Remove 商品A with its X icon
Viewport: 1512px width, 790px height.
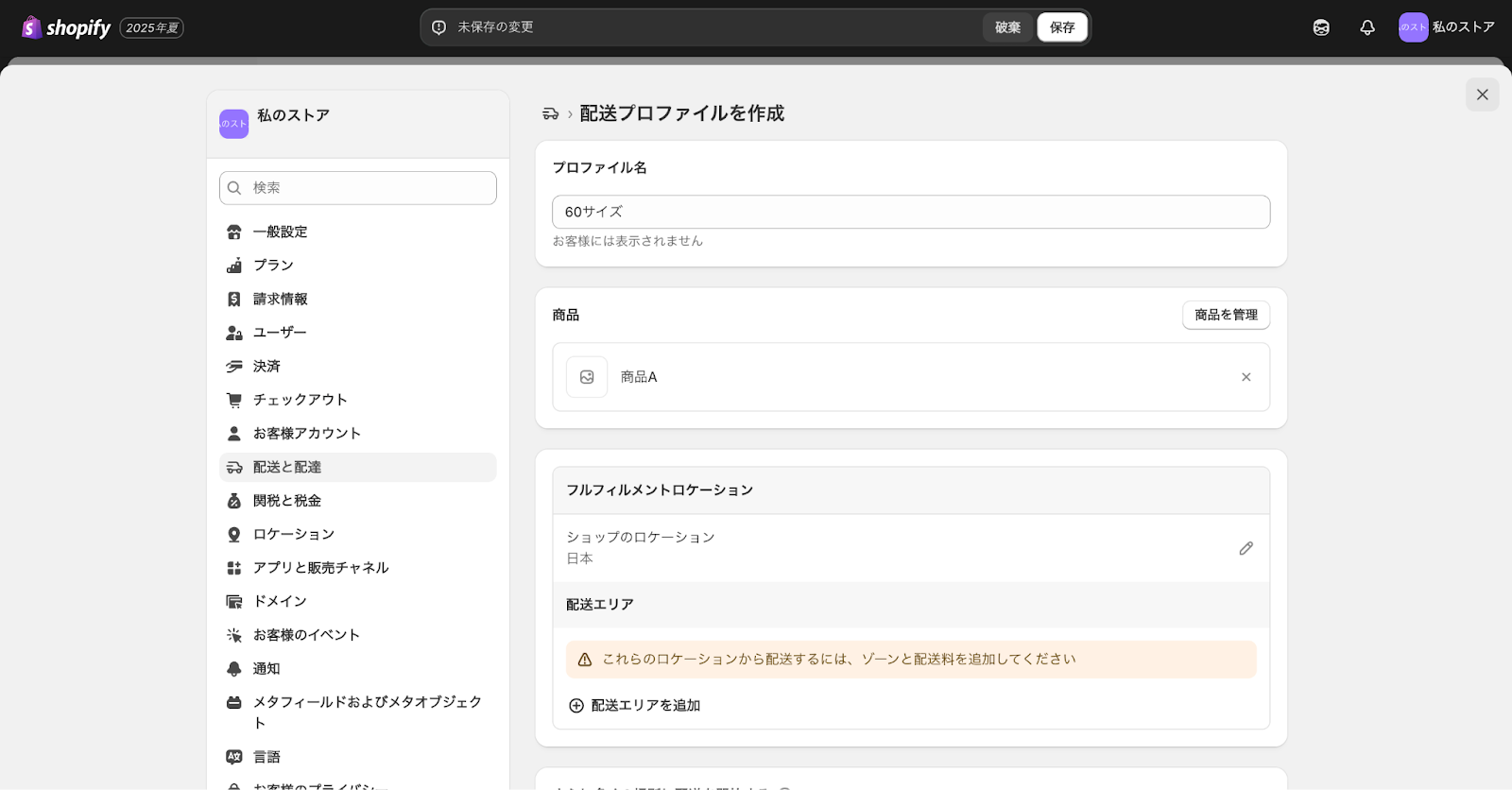point(1246,377)
